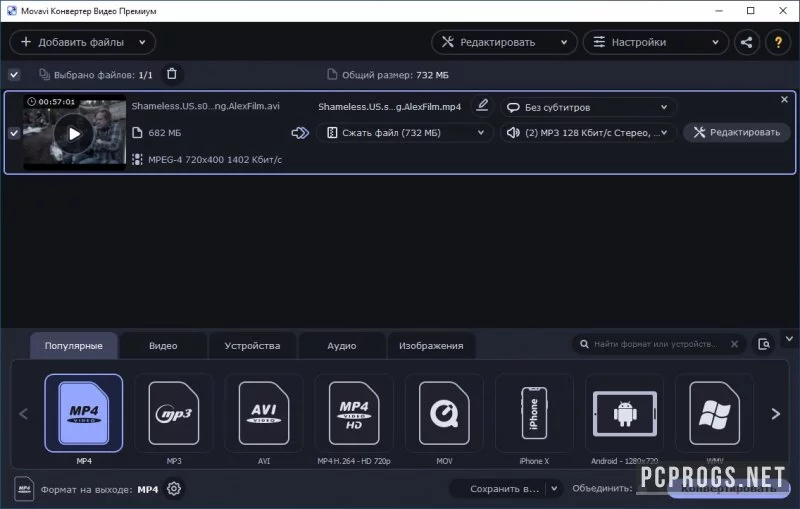Open the MP3 128 Кбит/с audio track dropdown
Image resolution: width=800 pixels, height=509 pixels.
(x=588, y=133)
